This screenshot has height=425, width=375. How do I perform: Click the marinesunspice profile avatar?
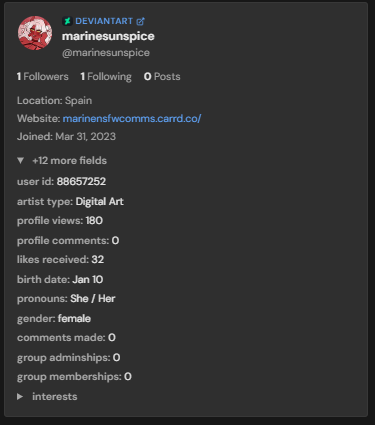pos(35,33)
